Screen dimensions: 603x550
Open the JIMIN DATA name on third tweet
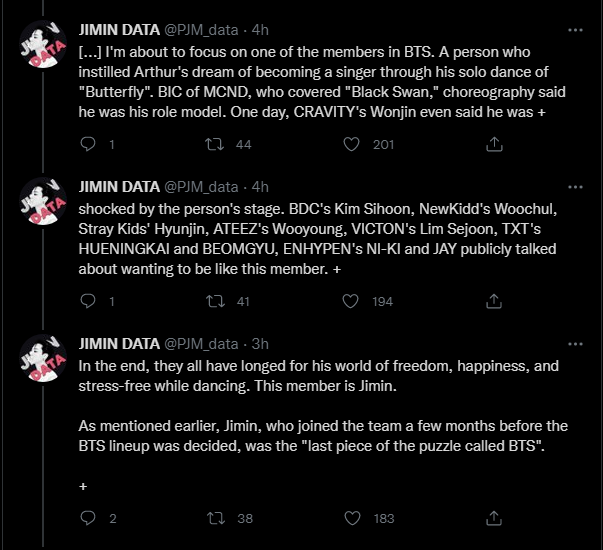click(119, 344)
